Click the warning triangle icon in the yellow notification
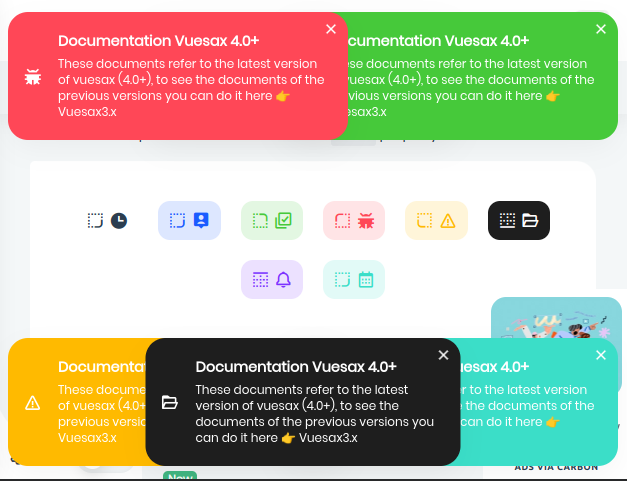Image resolution: width=627 pixels, height=481 pixels. (32, 403)
